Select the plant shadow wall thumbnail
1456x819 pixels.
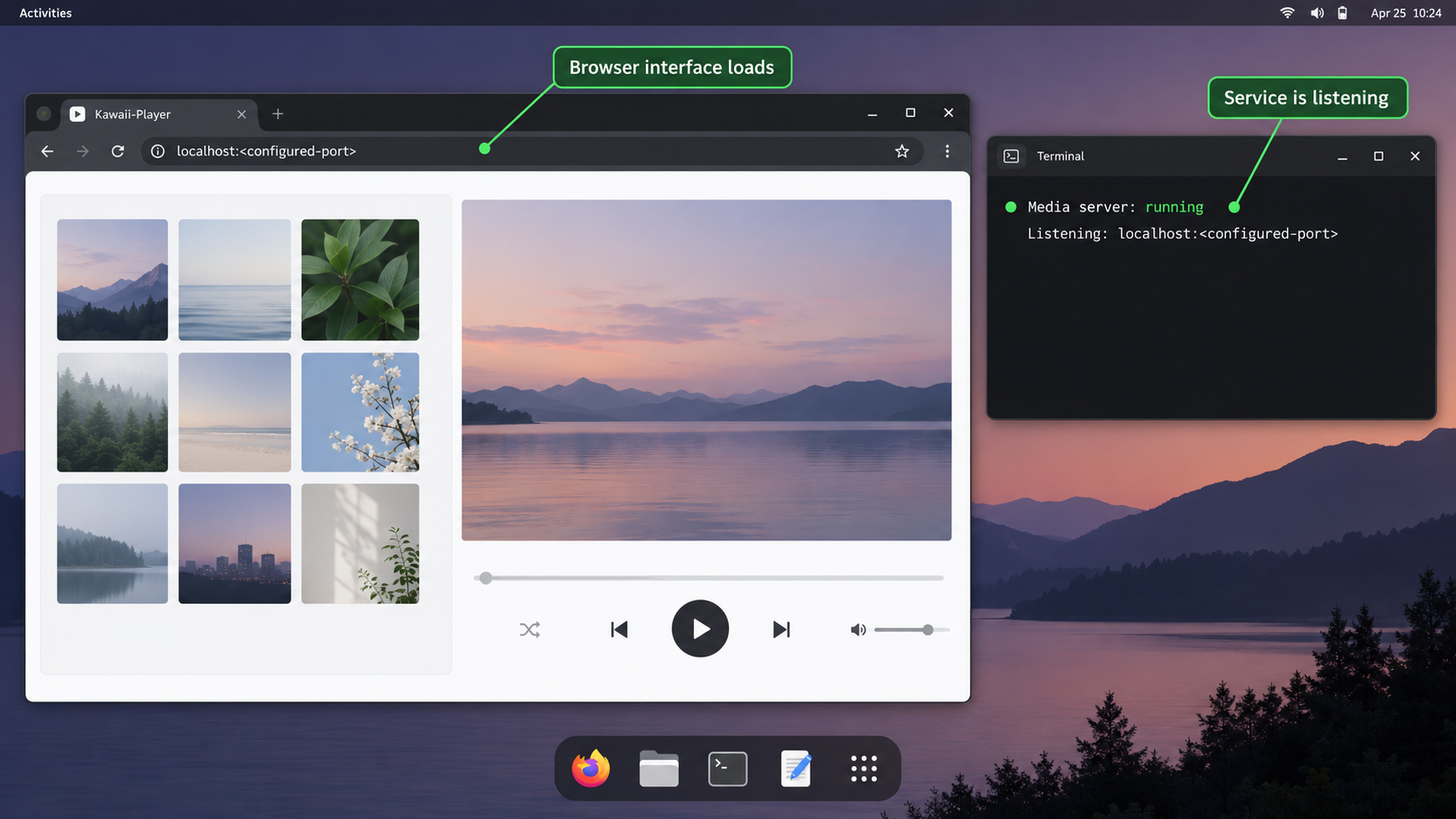tap(360, 543)
